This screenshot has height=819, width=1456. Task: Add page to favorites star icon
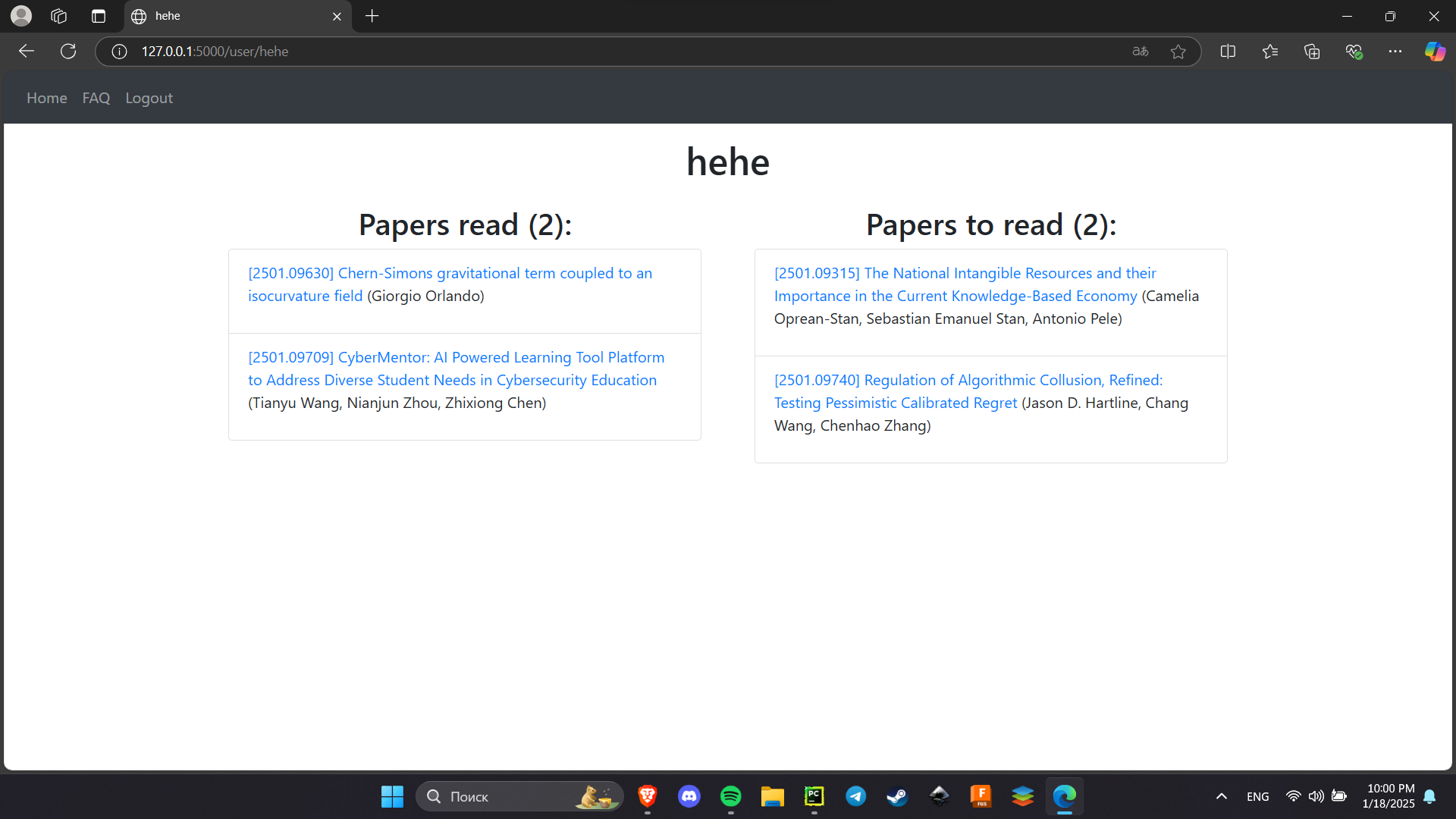click(1178, 52)
